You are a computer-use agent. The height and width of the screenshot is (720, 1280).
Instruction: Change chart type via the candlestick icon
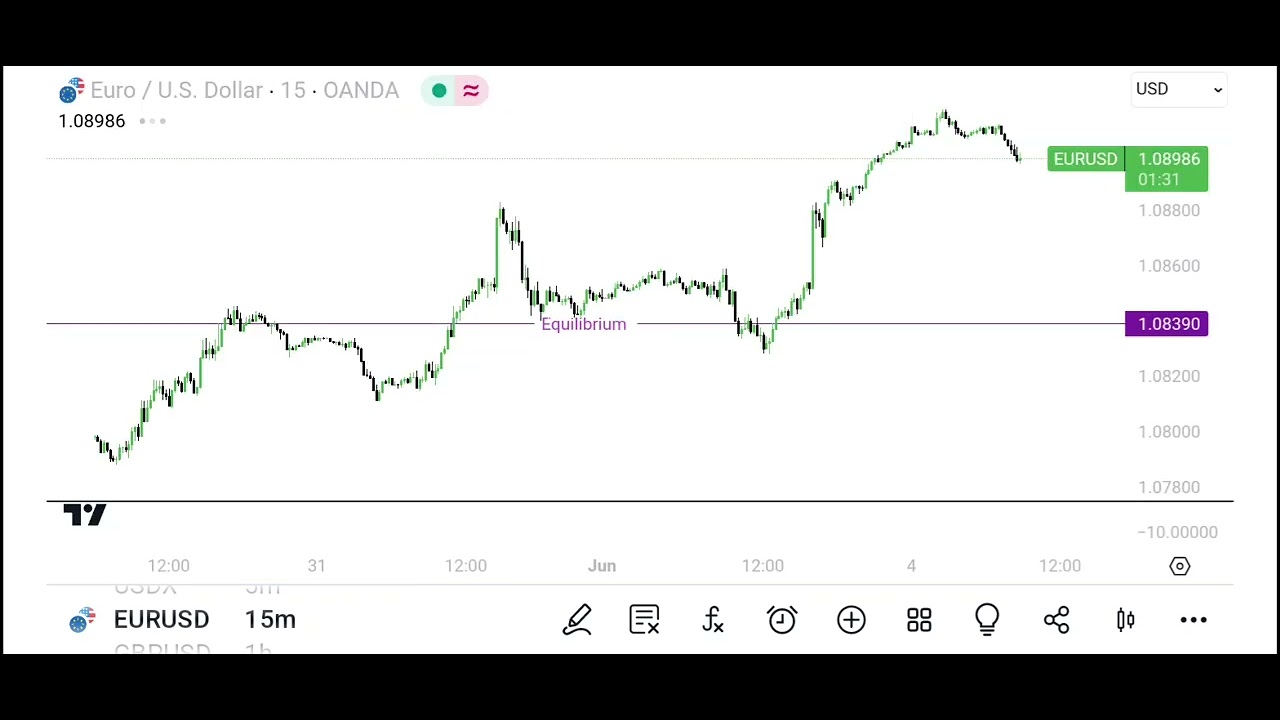1125,620
